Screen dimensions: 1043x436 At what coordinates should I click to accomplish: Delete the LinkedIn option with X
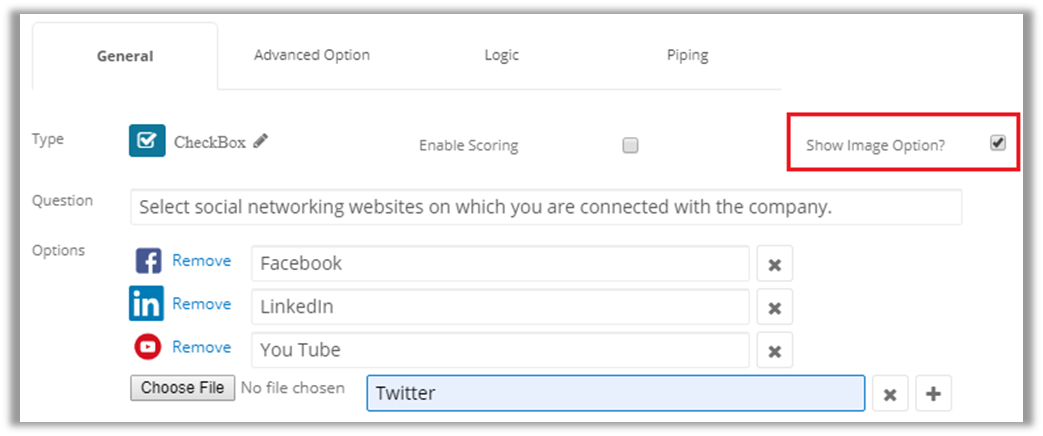[774, 307]
